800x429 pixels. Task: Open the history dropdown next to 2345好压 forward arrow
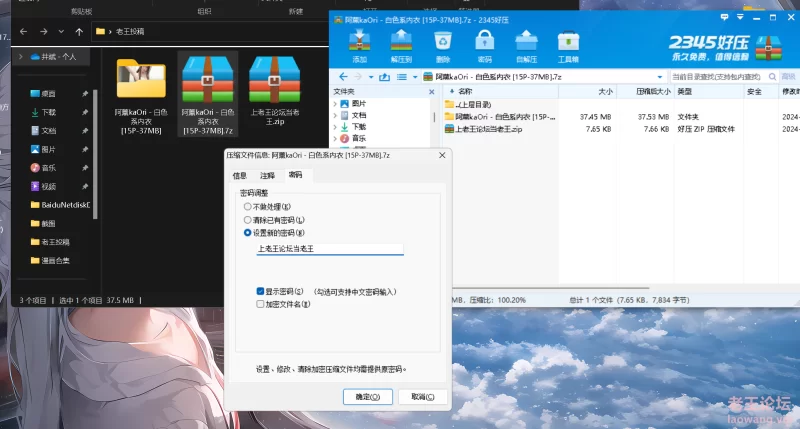pyautogui.click(x=371, y=77)
